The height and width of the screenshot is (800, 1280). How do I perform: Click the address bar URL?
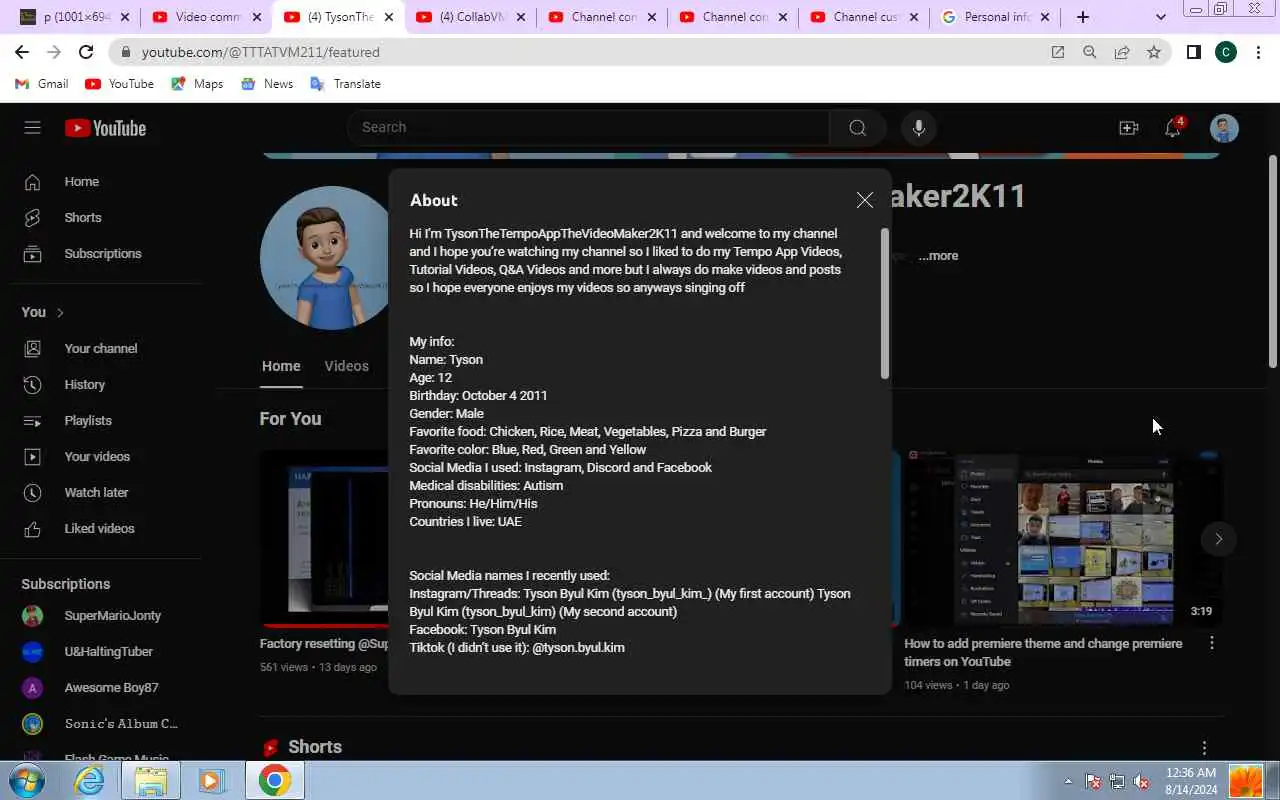click(x=261, y=52)
